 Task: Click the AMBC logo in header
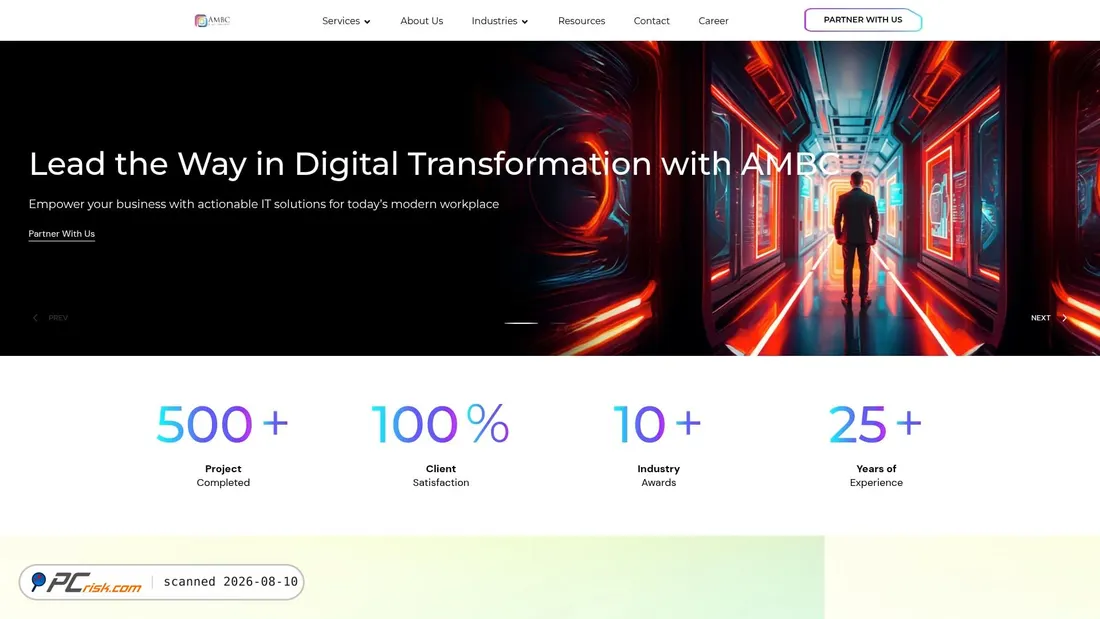(x=212, y=20)
